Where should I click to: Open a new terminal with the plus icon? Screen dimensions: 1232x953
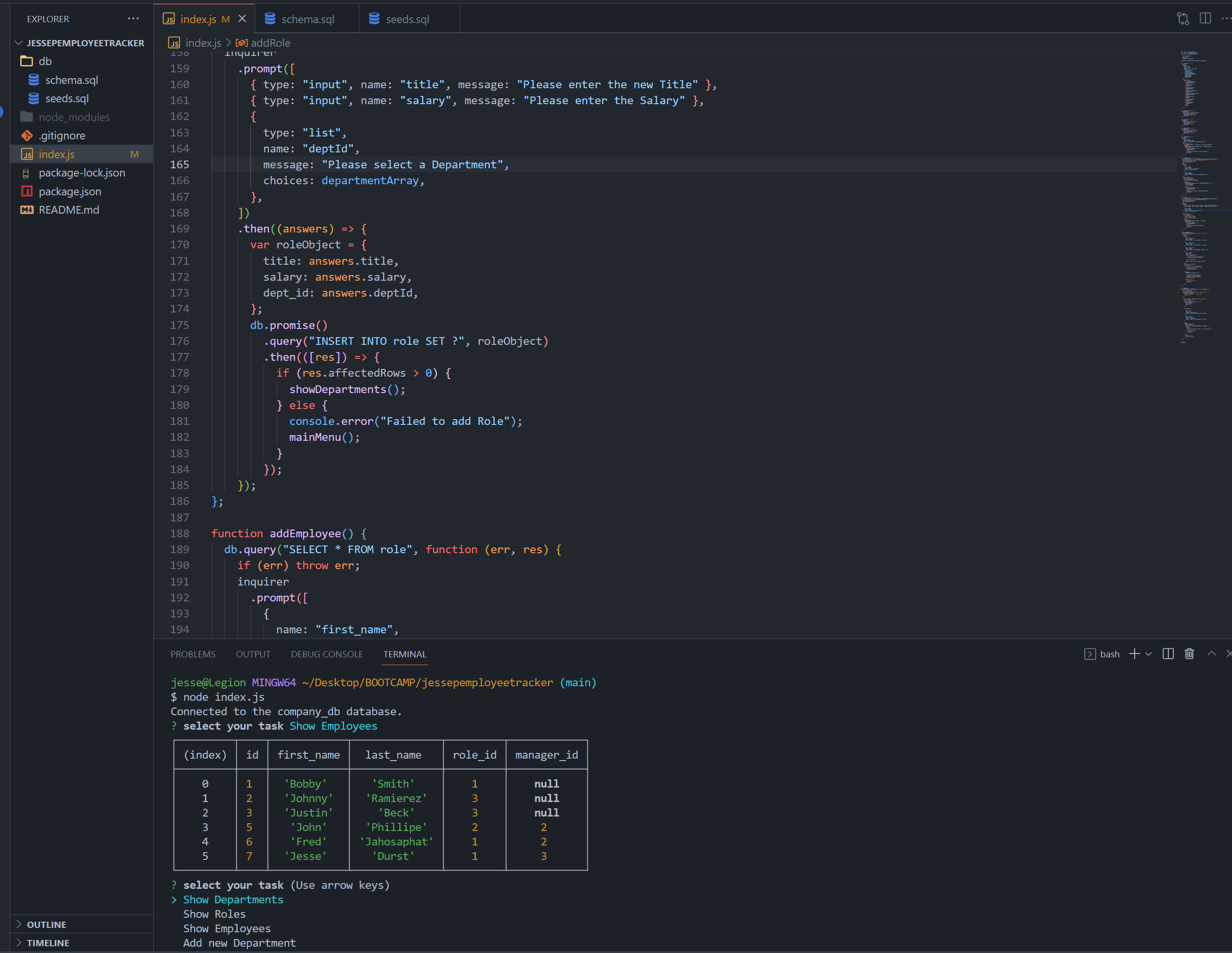point(1135,654)
